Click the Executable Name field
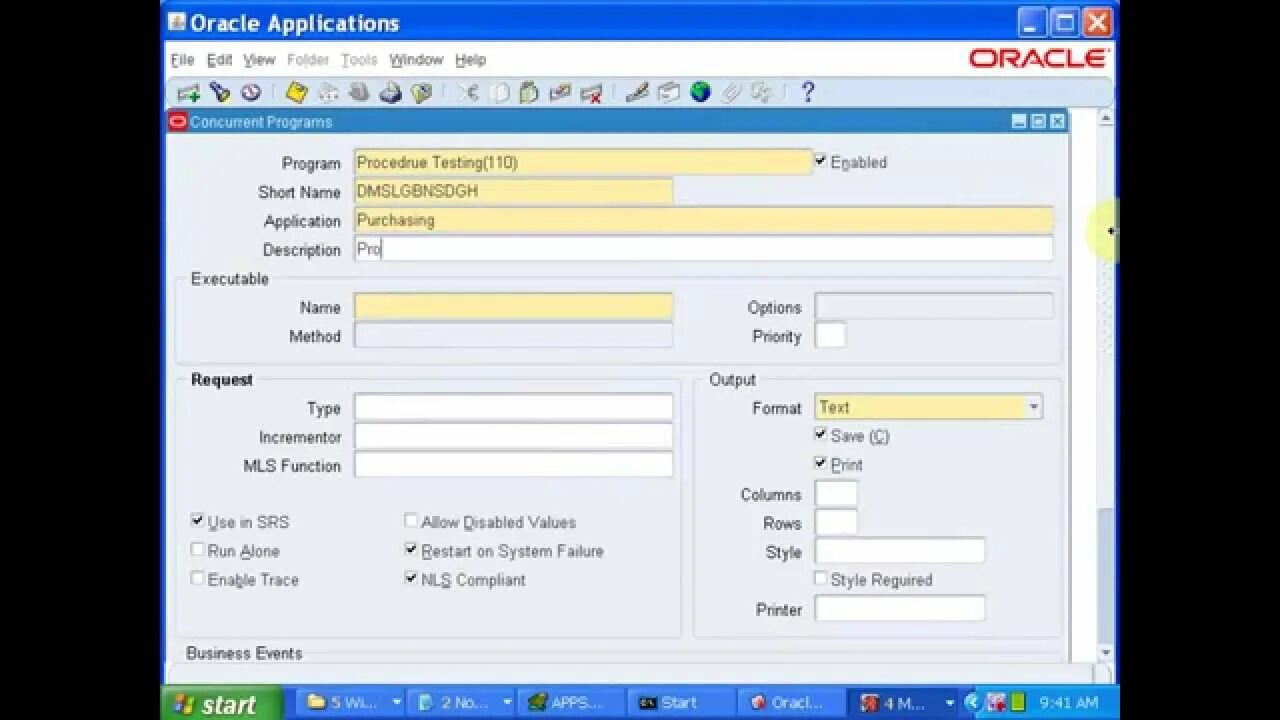This screenshot has width=1280, height=720. click(x=513, y=307)
